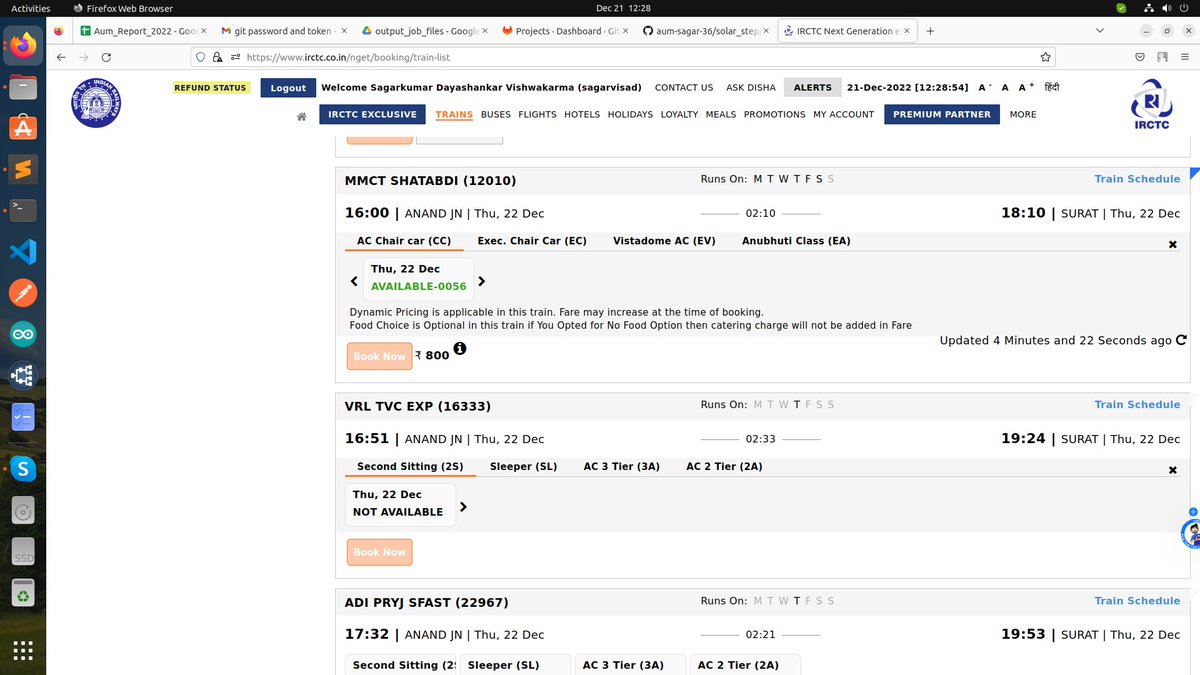The height and width of the screenshot is (675, 1200).
Task: Open the tracking protection shield icon
Action: [199, 57]
